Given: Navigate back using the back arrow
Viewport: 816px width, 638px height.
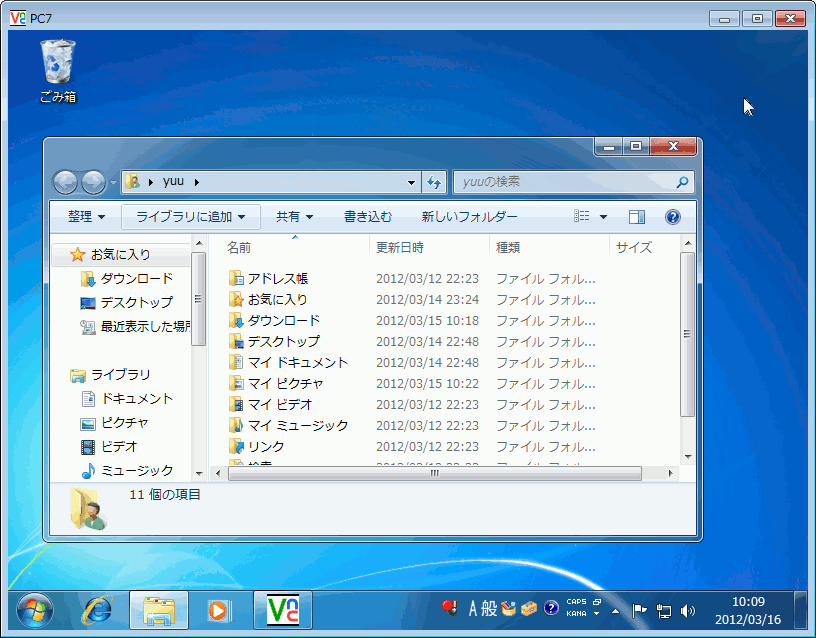Looking at the screenshot, I should tap(65, 182).
